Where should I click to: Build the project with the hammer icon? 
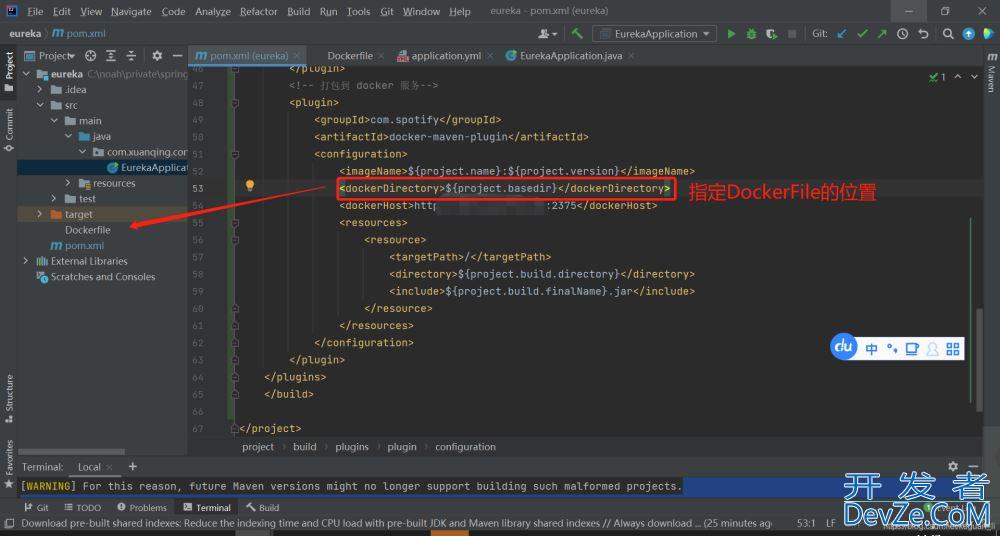pyautogui.click(x=577, y=34)
